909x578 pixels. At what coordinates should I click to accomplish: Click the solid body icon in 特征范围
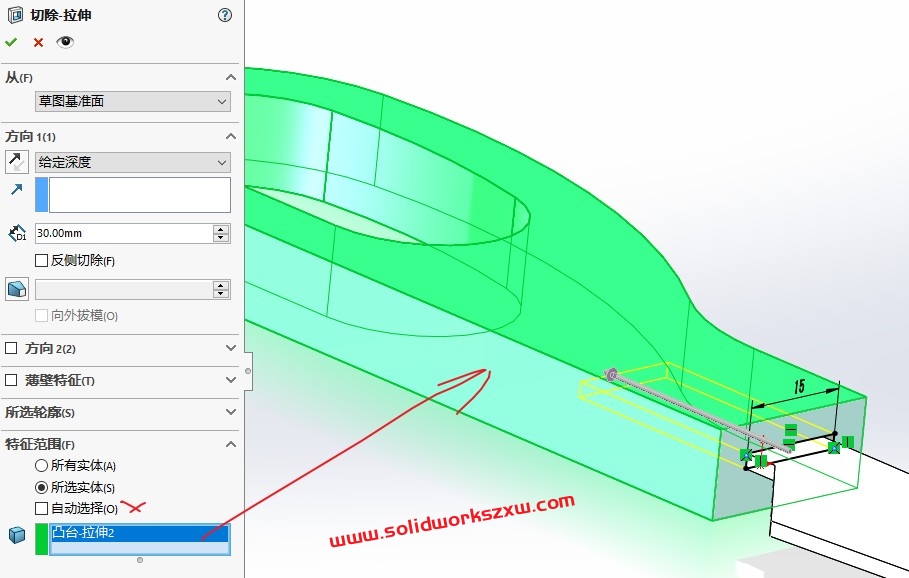click(17, 535)
